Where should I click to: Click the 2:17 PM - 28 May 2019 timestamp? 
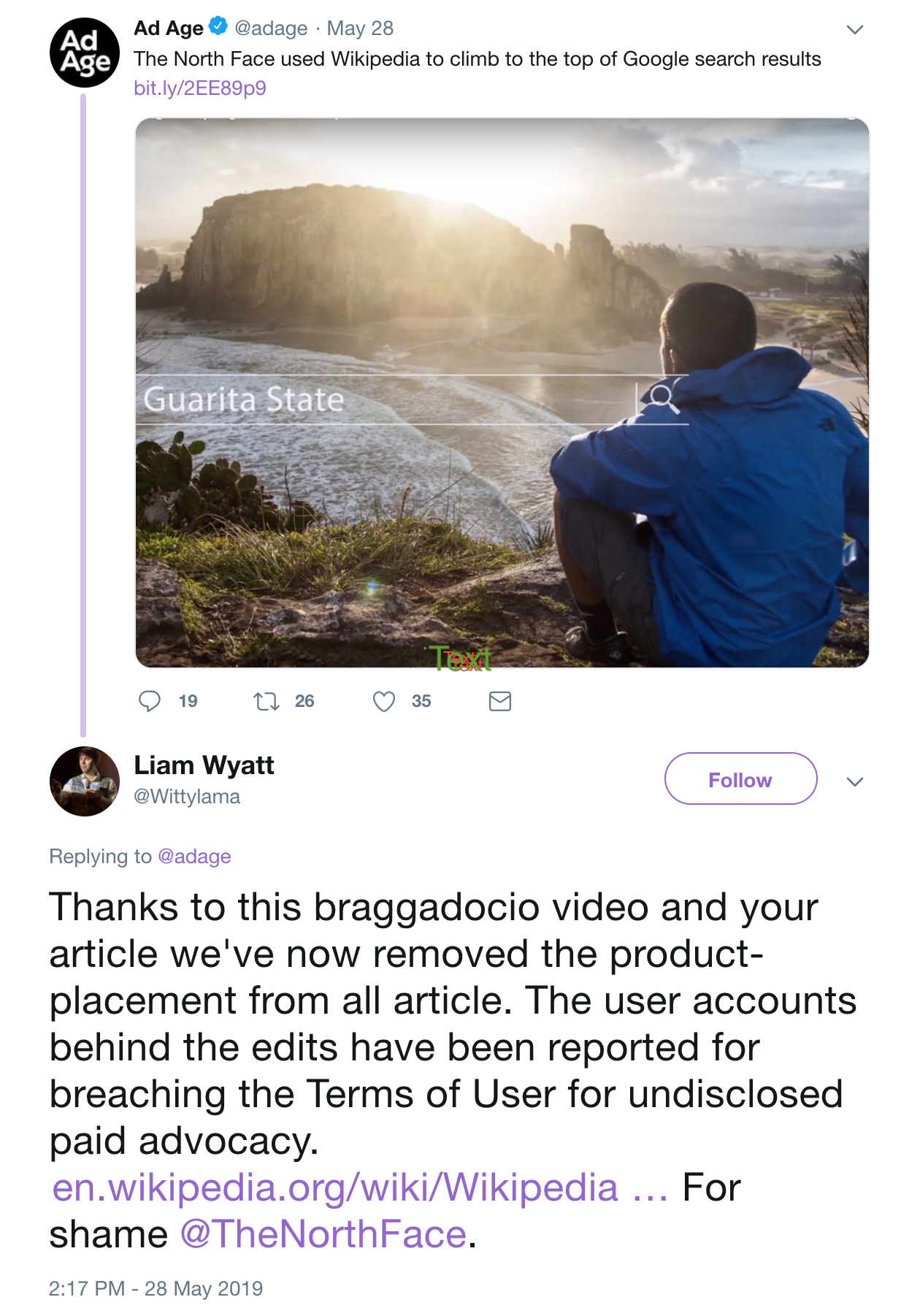(156, 1288)
